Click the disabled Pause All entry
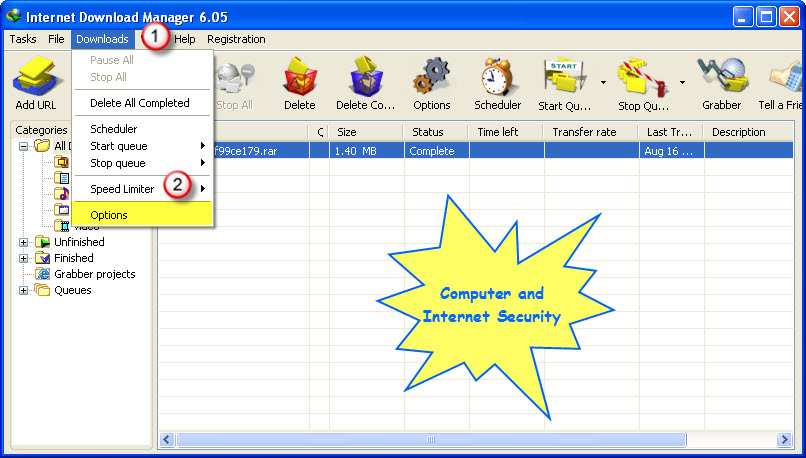 [143, 60]
